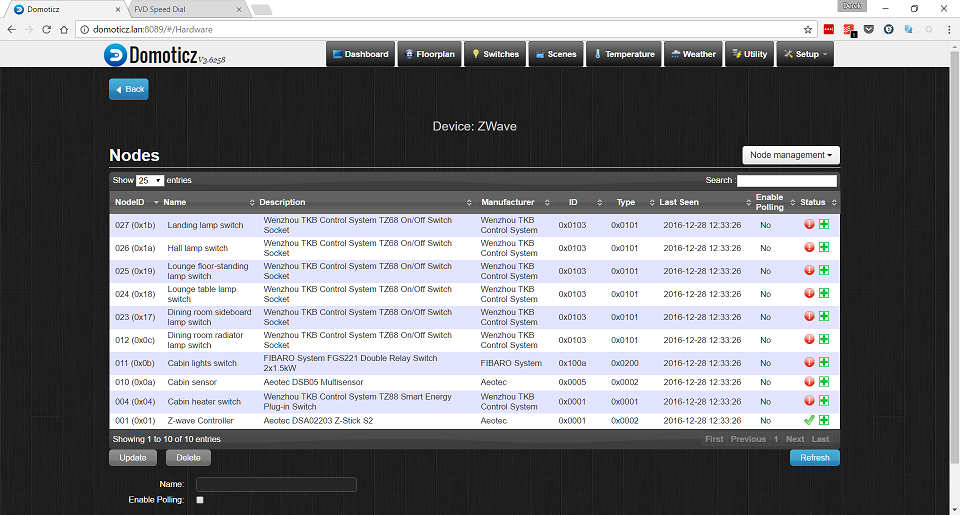Open the Show entries count dropdown
The image size is (960, 515).
150,181
